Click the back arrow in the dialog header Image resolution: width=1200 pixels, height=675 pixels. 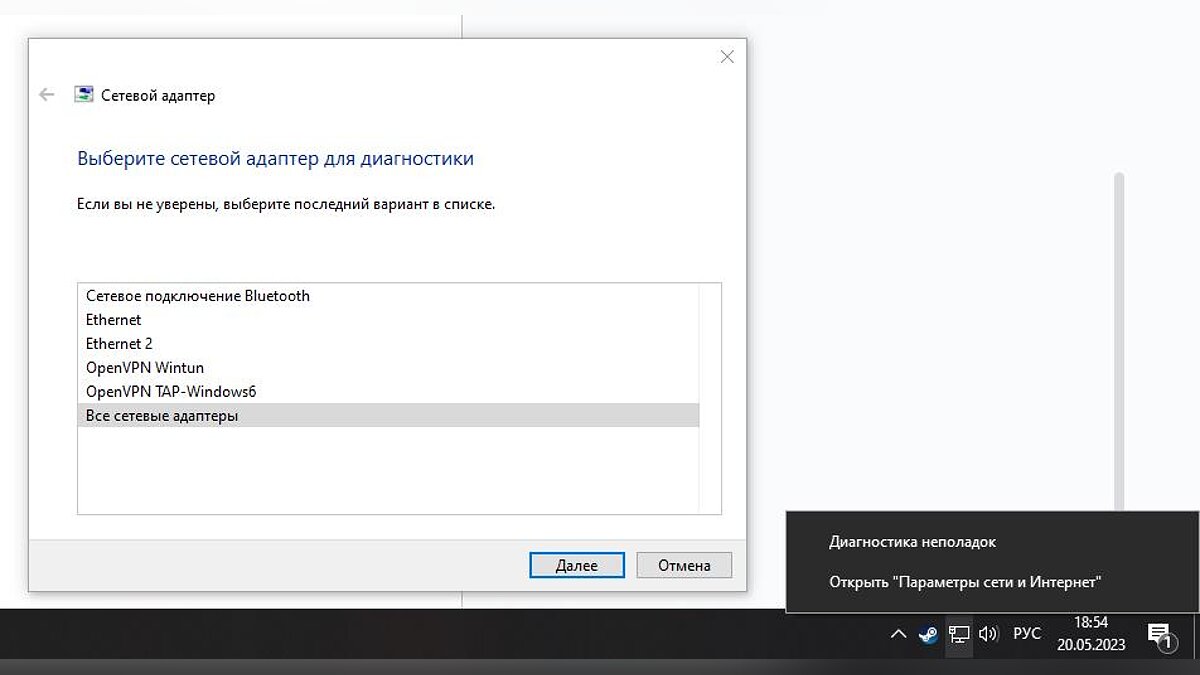[46, 95]
